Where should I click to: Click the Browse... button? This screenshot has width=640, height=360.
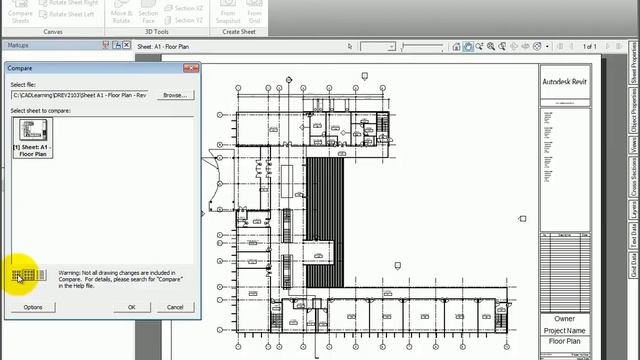point(175,95)
